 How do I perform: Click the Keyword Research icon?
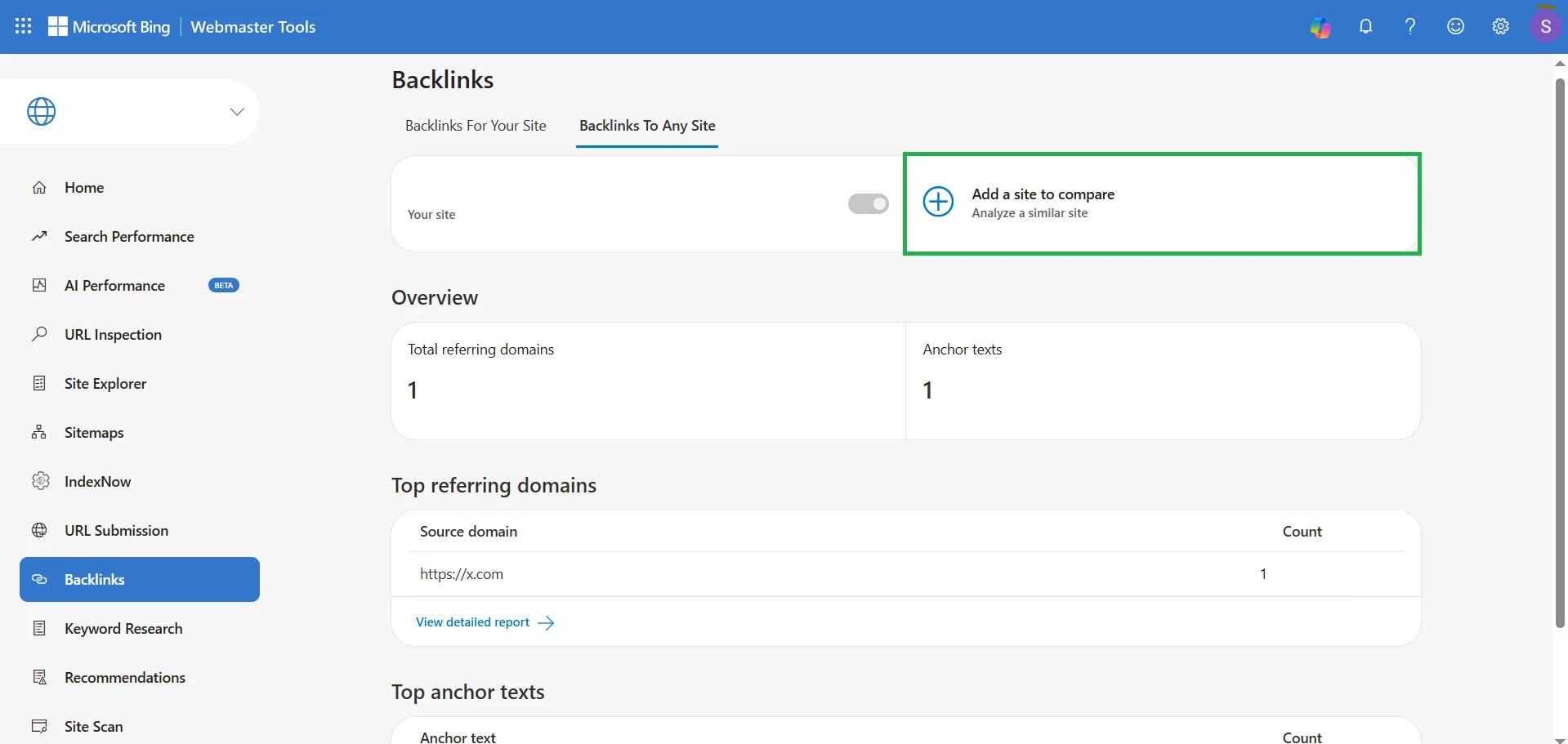[39, 628]
